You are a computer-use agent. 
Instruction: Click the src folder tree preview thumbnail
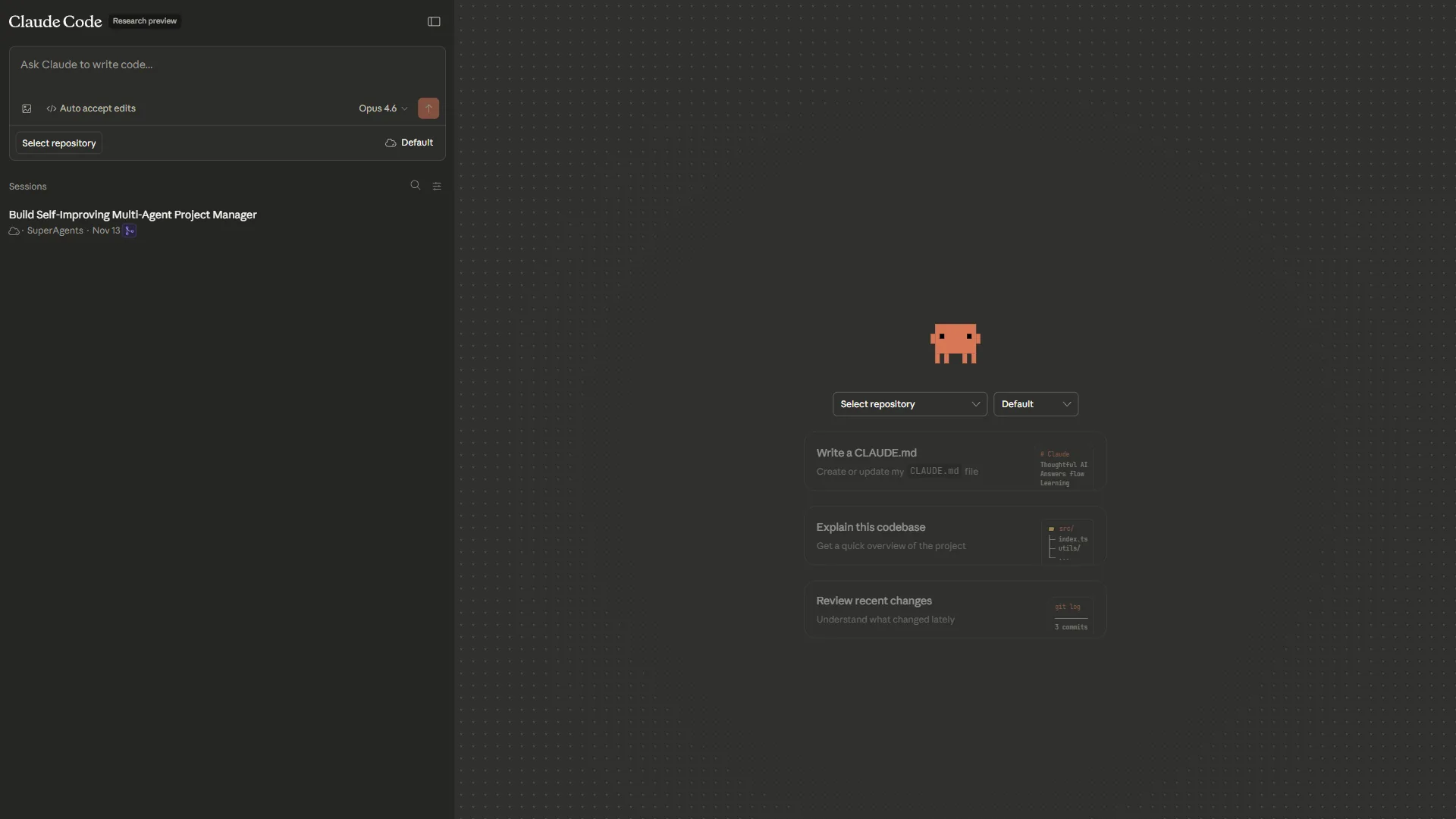[1068, 541]
